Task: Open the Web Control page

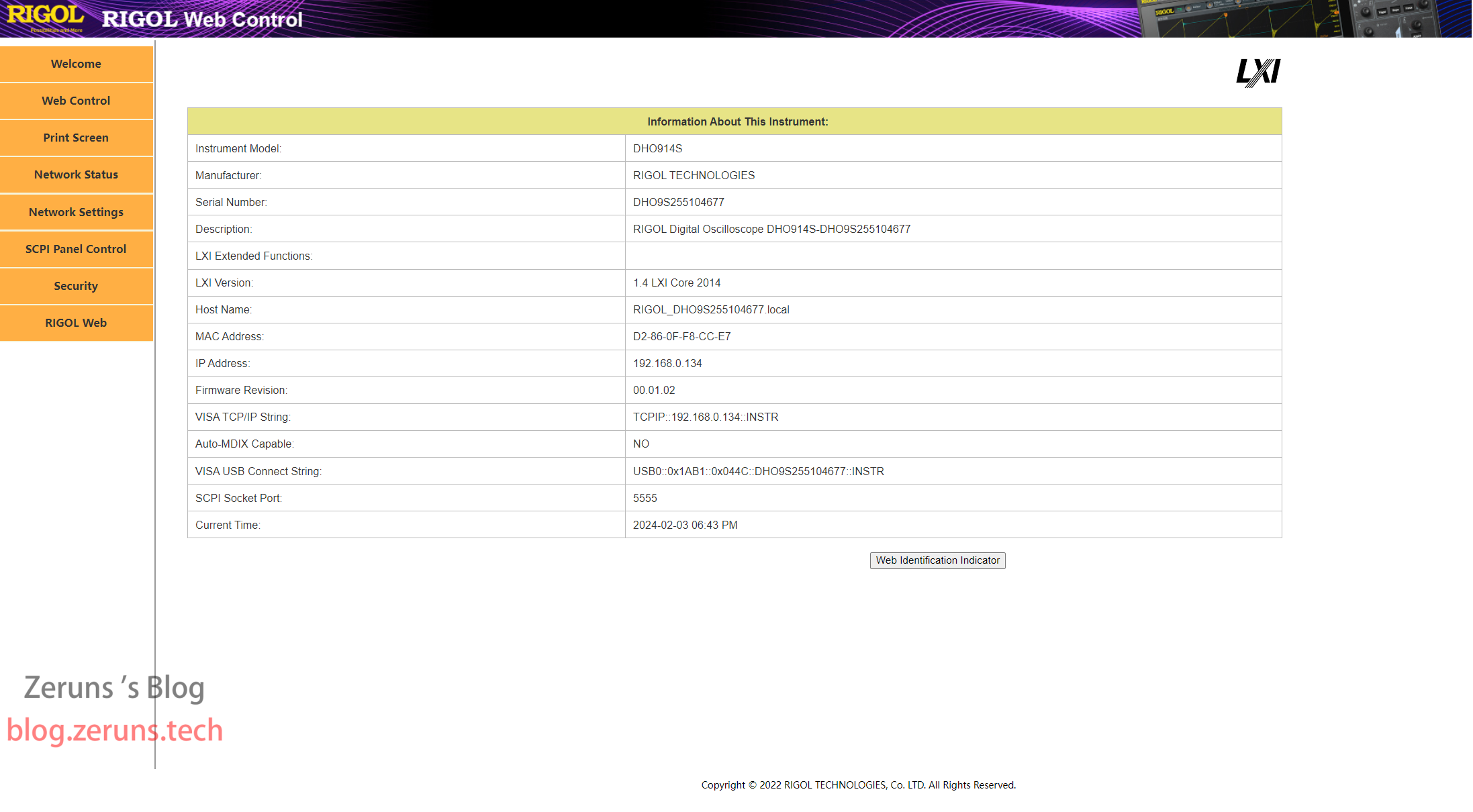Action: tap(76, 101)
